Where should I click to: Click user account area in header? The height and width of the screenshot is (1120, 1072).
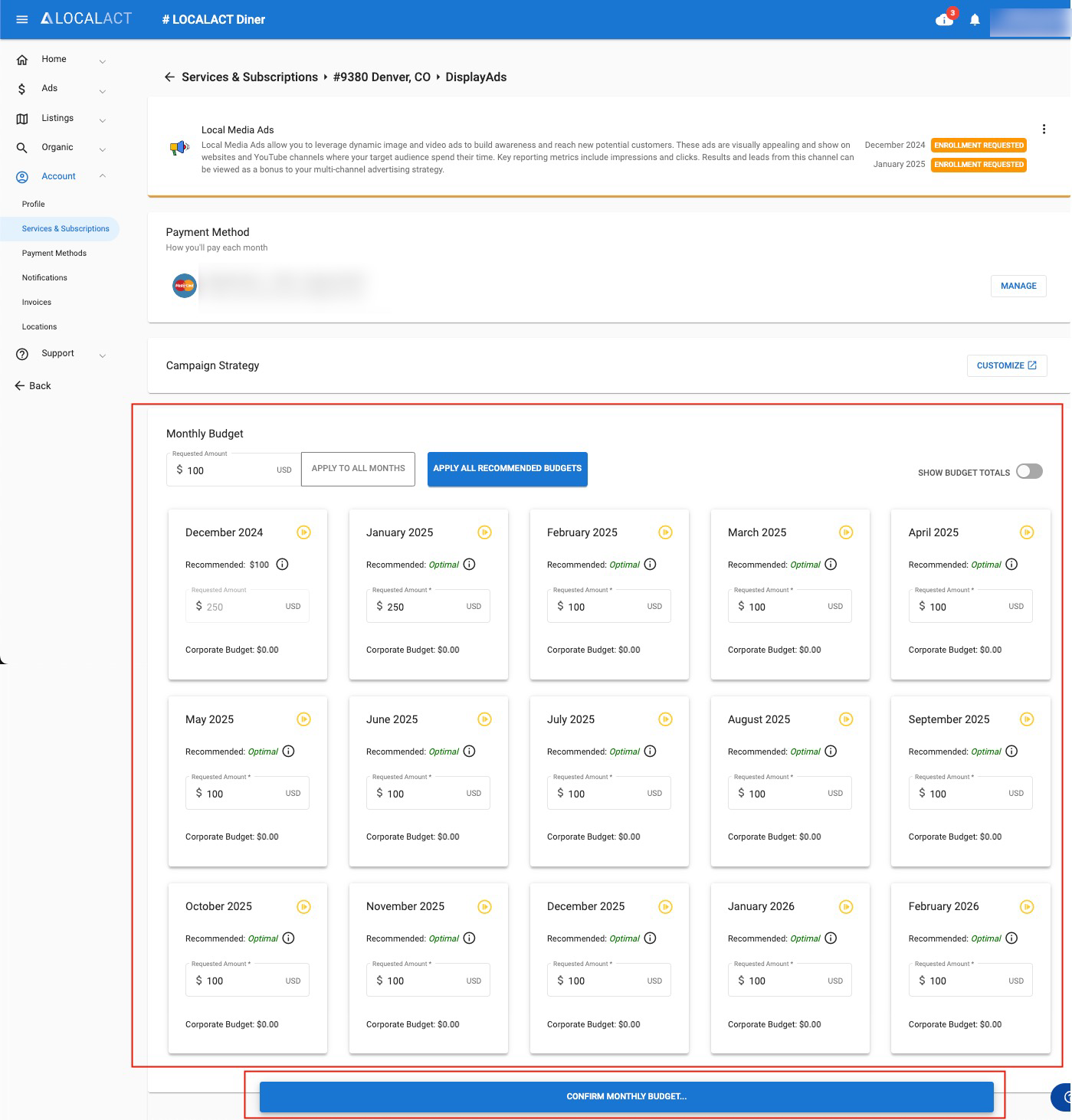click(x=1030, y=21)
